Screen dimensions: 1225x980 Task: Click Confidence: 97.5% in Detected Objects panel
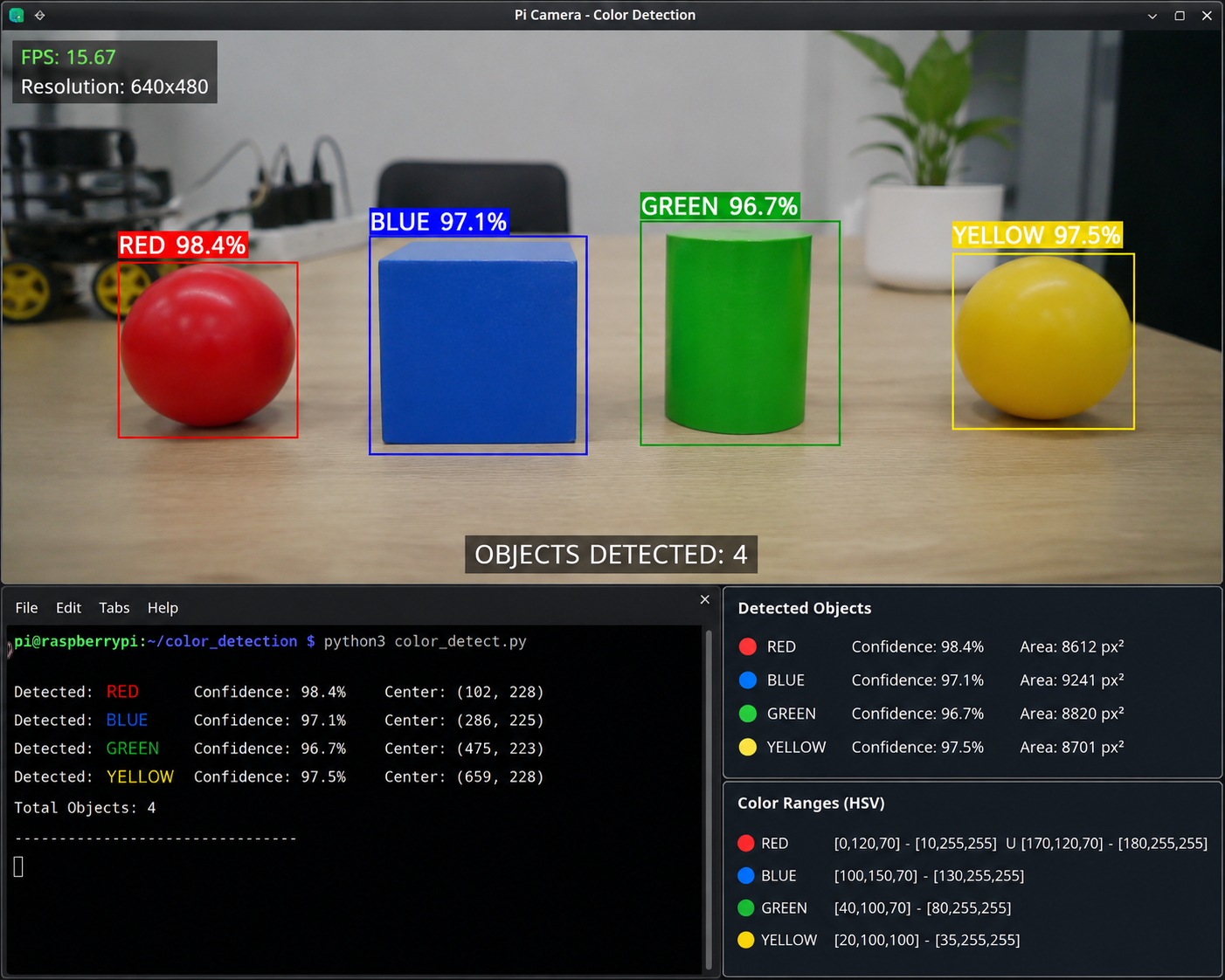(x=917, y=747)
